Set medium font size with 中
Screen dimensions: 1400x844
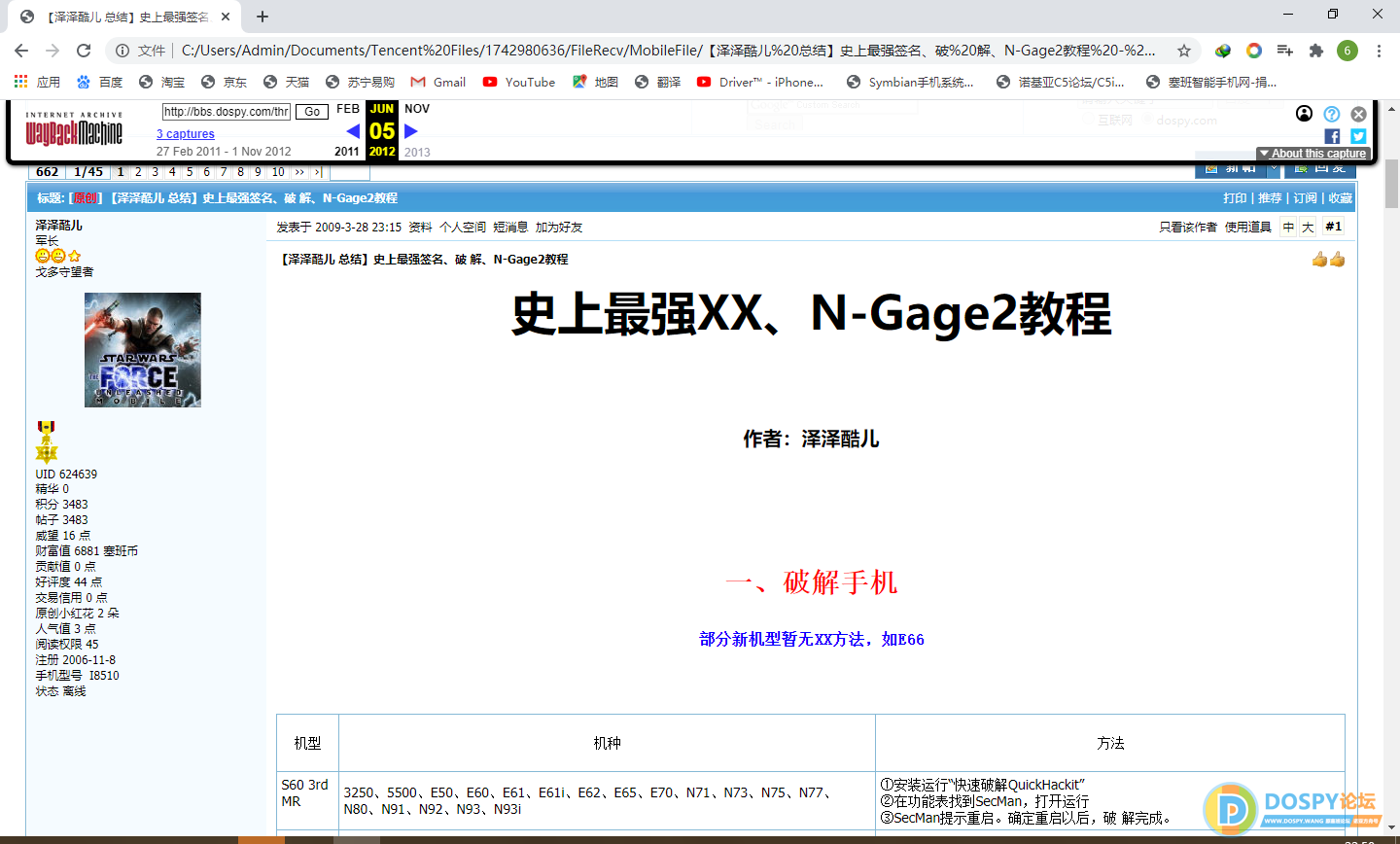(x=1288, y=228)
